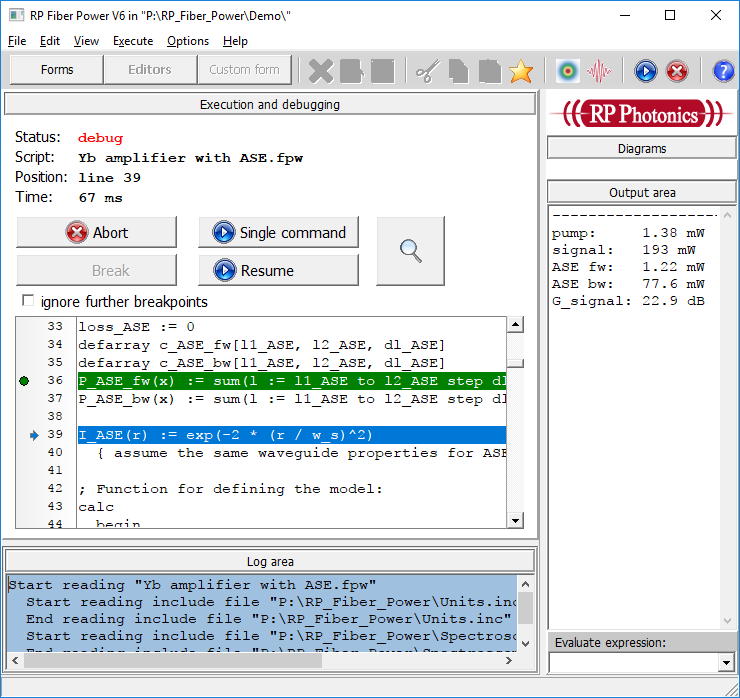Click the Diagrams header button
Viewport: 740px width, 698px height.
point(642,148)
